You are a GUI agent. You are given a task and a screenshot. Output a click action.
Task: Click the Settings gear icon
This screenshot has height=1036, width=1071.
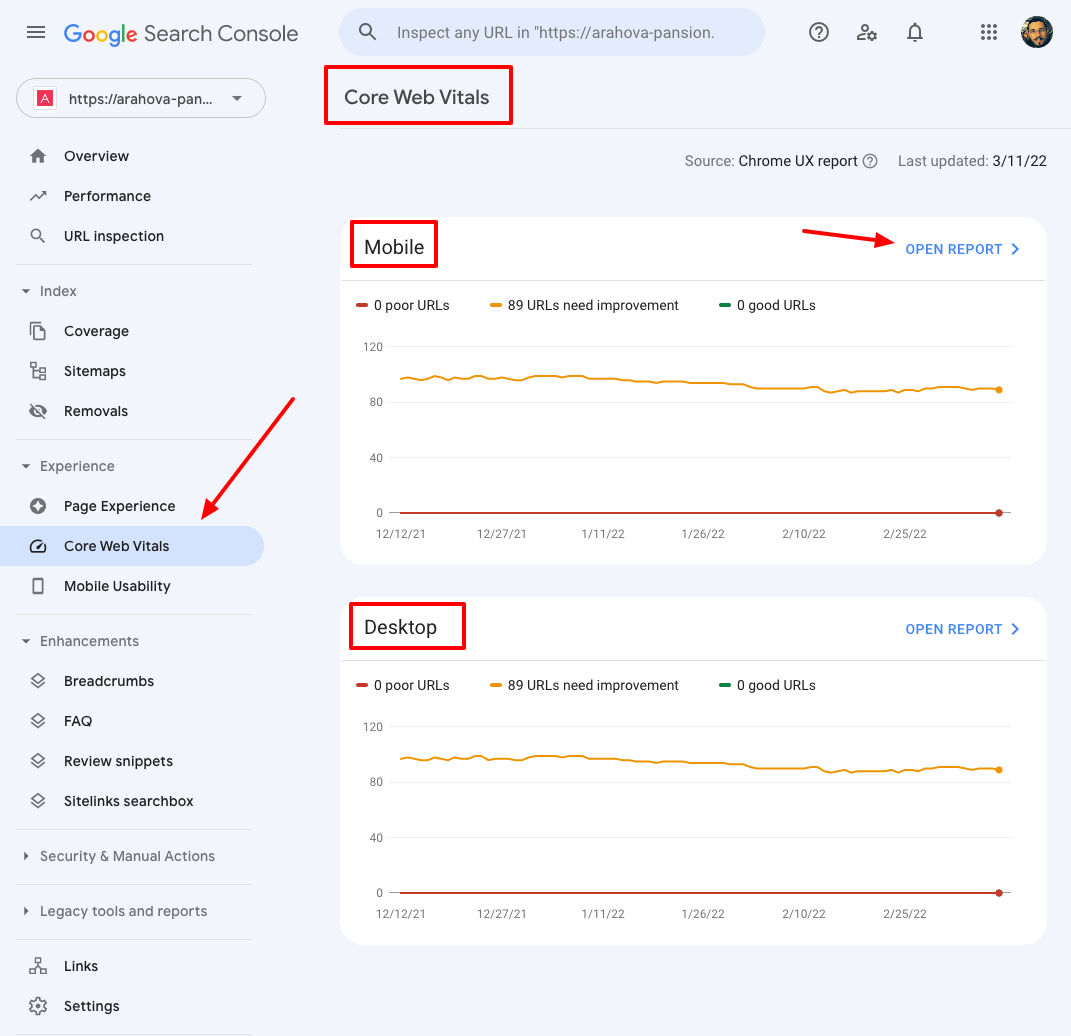point(38,1006)
